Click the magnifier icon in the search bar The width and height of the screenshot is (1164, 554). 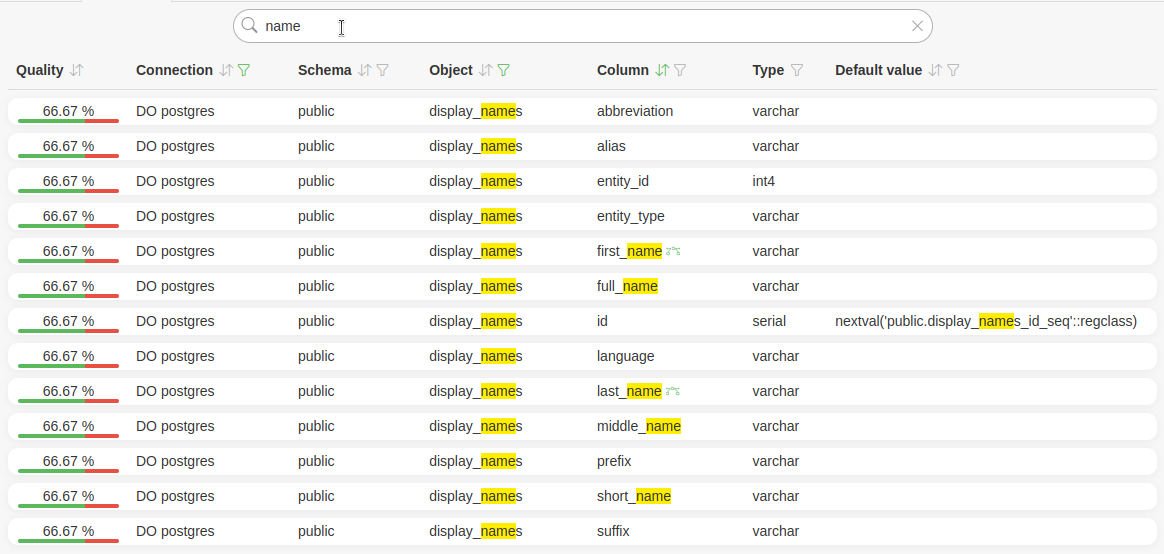(250, 26)
